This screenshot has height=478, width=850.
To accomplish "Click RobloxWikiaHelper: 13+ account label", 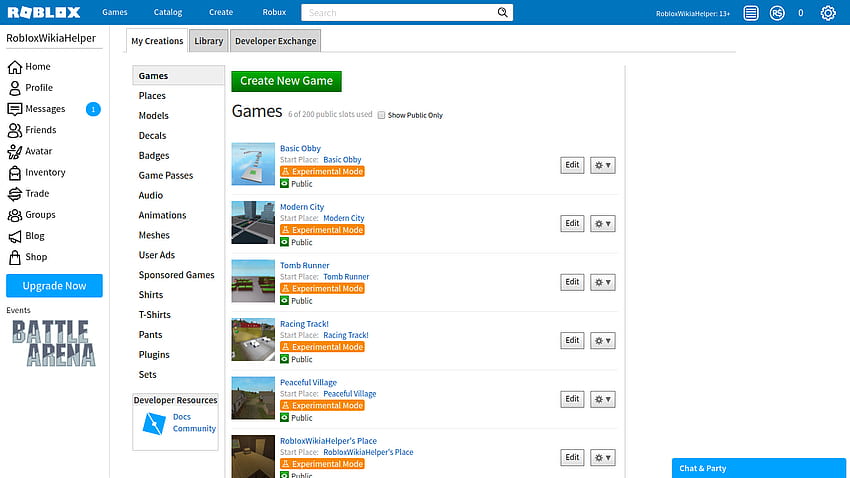I will coord(693,14).
